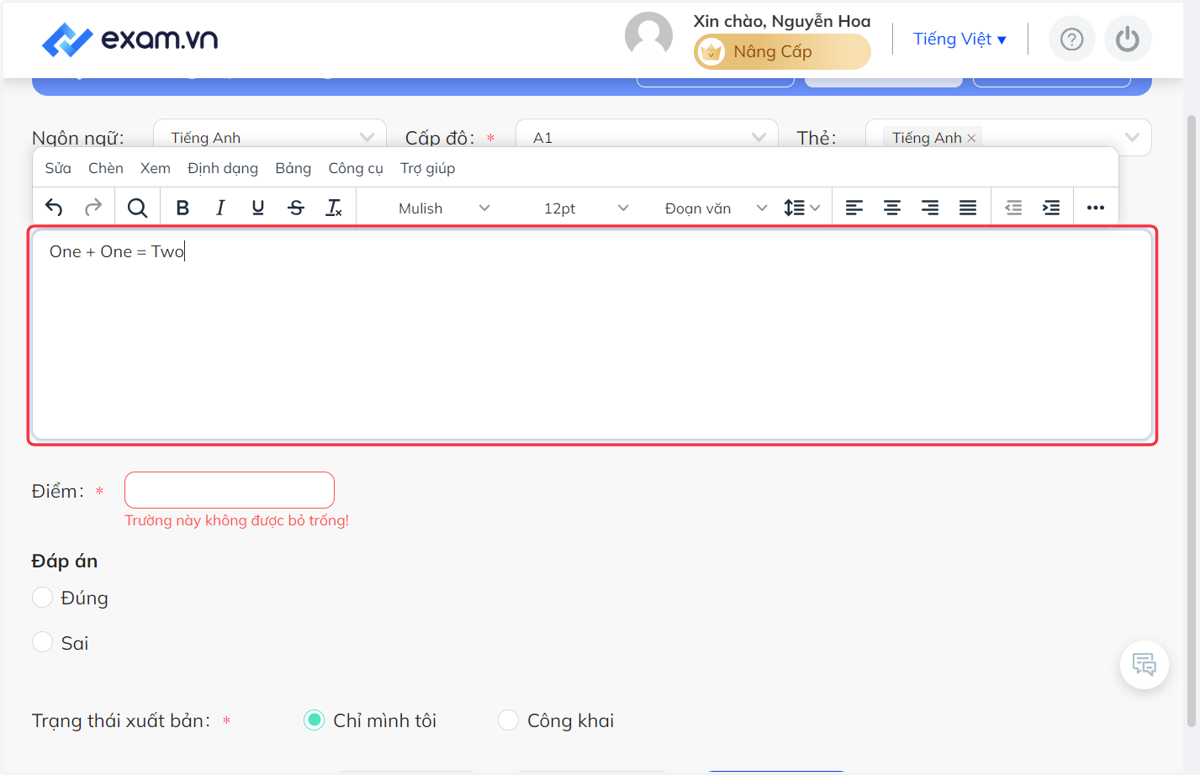Toggle underline formatting

coord(258,208)
